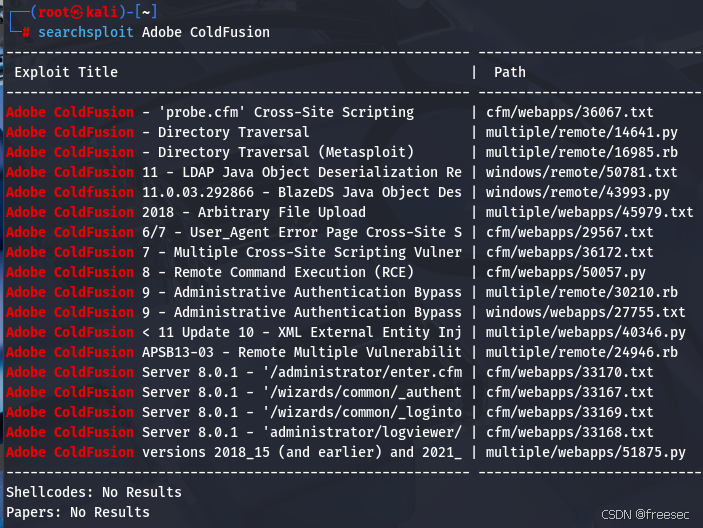Select path multiple/webapps/51875.py
Image resolution: width=703 pixels, height=528 pixels.
tap(586, 452)
